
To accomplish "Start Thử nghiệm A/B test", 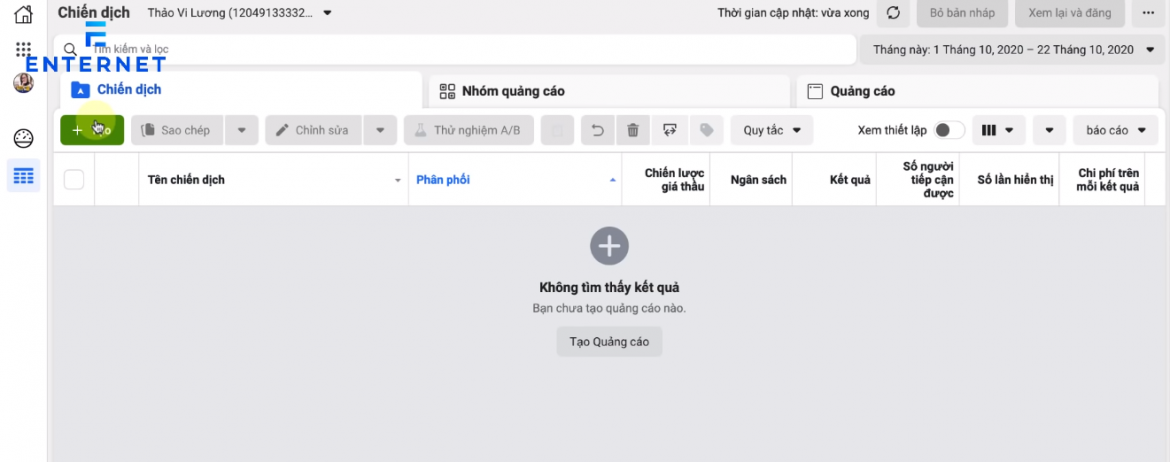I will (x=469, y=130).
